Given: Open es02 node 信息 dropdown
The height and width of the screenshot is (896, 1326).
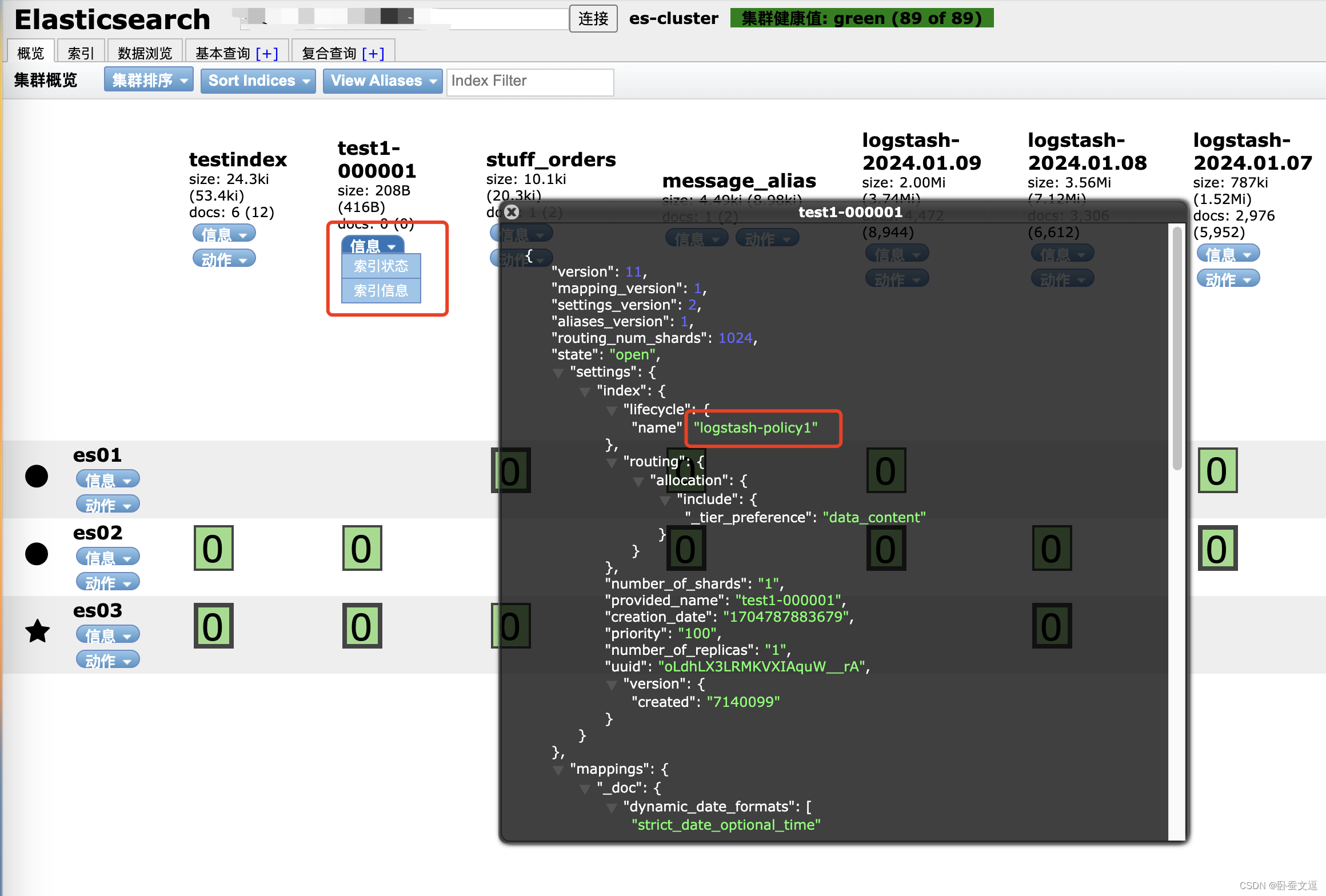Looking at the screenshot, I should pos(108,557).
